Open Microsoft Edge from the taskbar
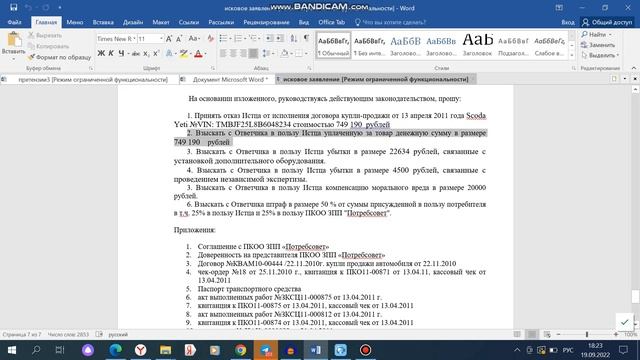This screenshot has width=640, height=360. [x=116, y=350]
